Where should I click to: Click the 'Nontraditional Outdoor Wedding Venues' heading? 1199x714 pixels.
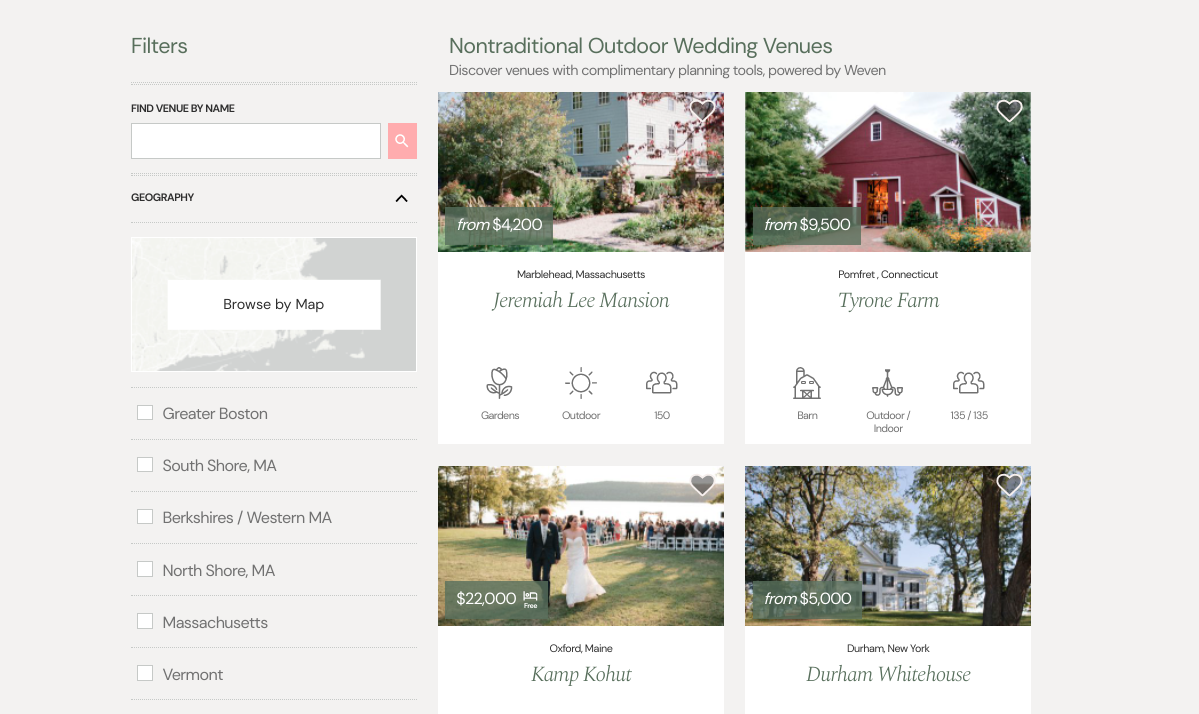(641, 47)
